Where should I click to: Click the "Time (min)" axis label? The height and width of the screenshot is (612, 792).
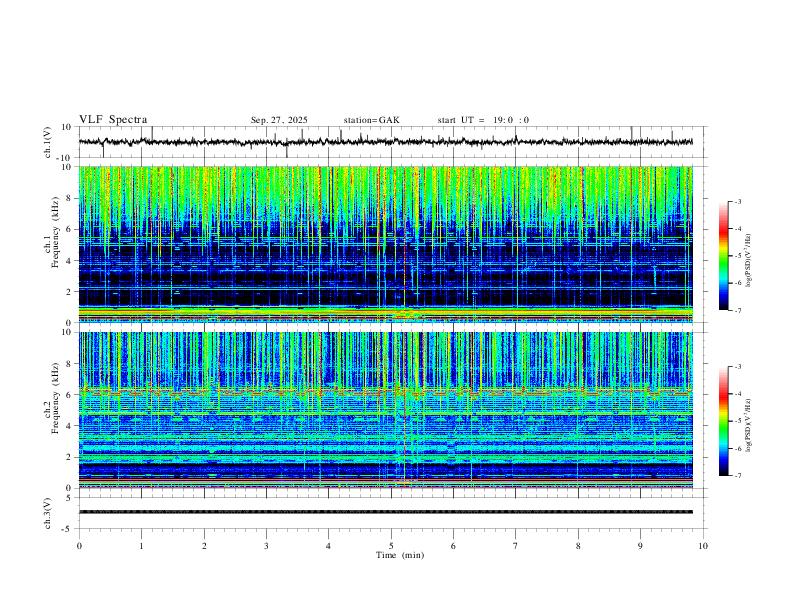(x=400, y=555)
